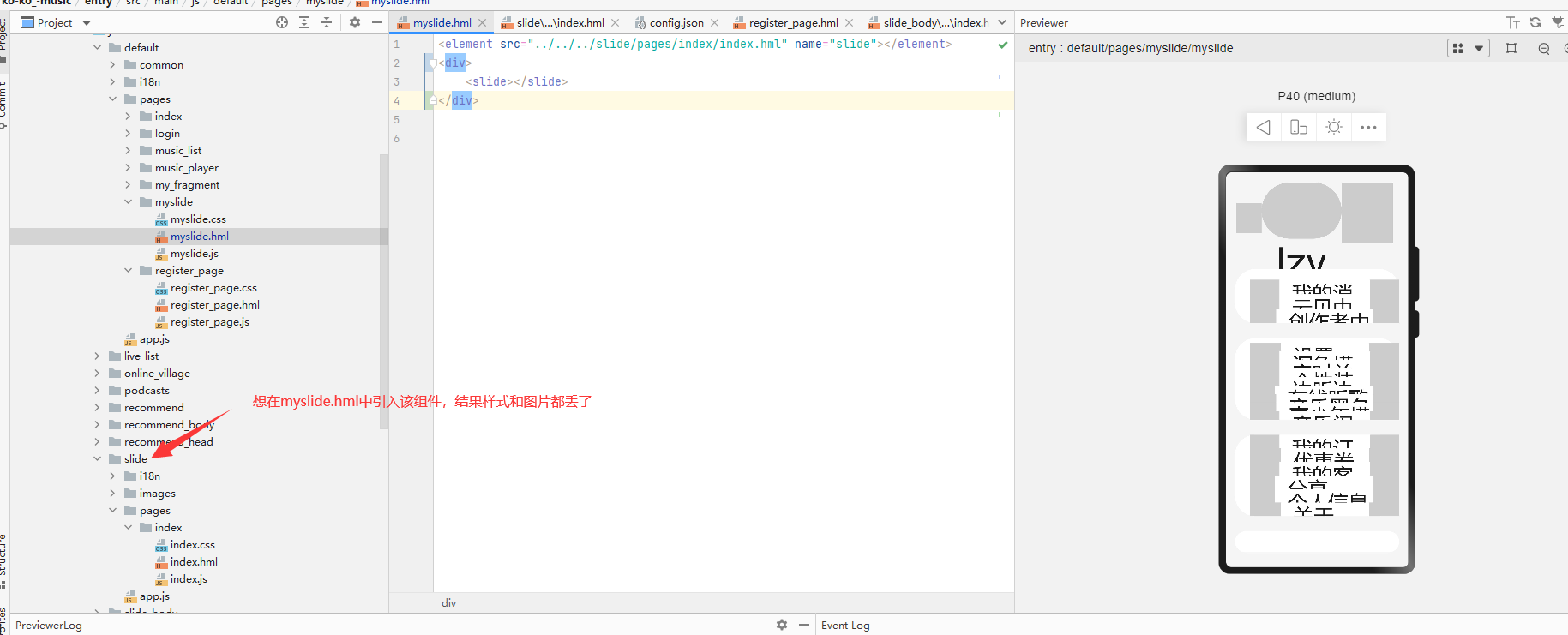1568x635 pixels.
Task: Expand the common folder
Action: 112,64
